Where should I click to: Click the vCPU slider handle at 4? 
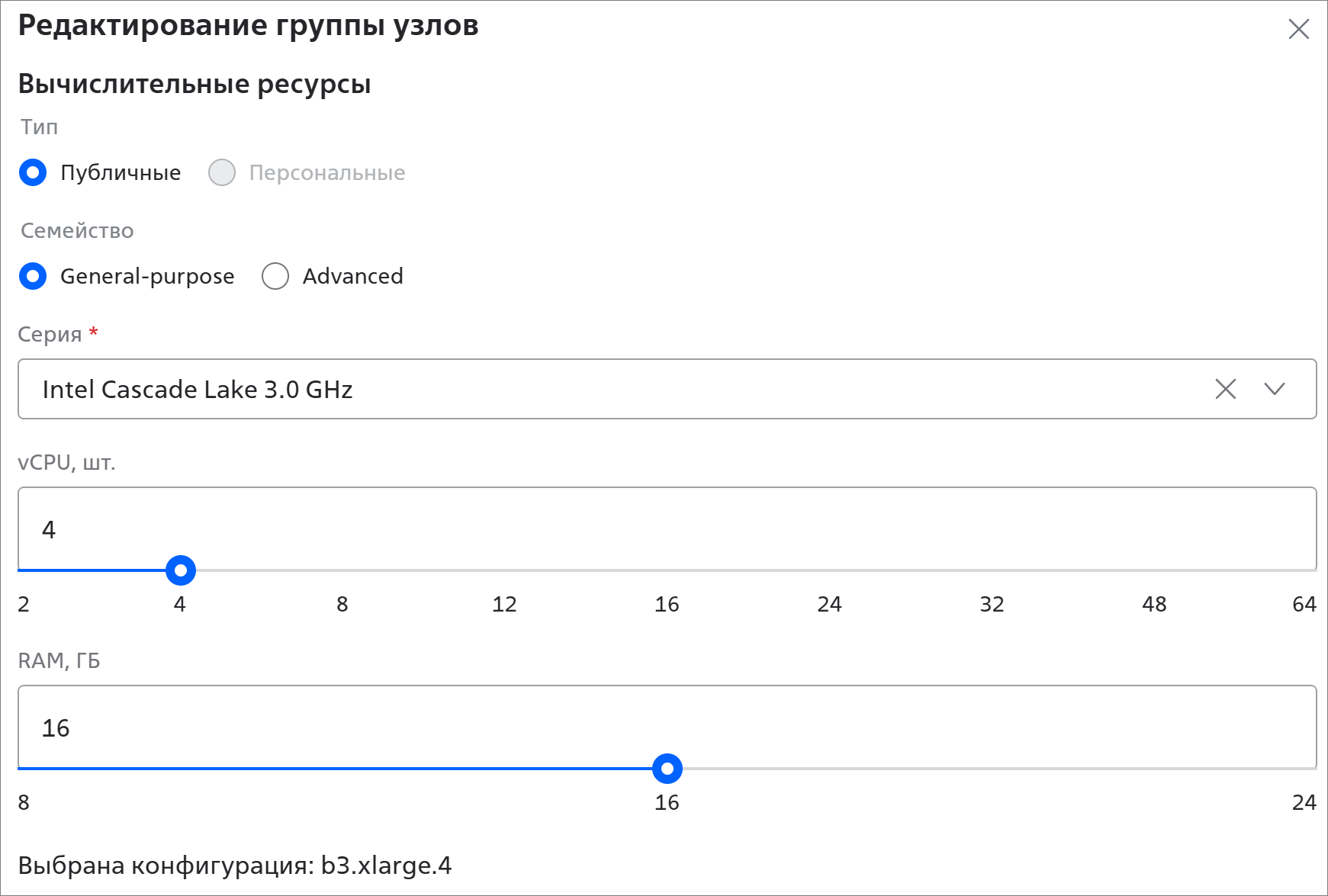(181, 570)
